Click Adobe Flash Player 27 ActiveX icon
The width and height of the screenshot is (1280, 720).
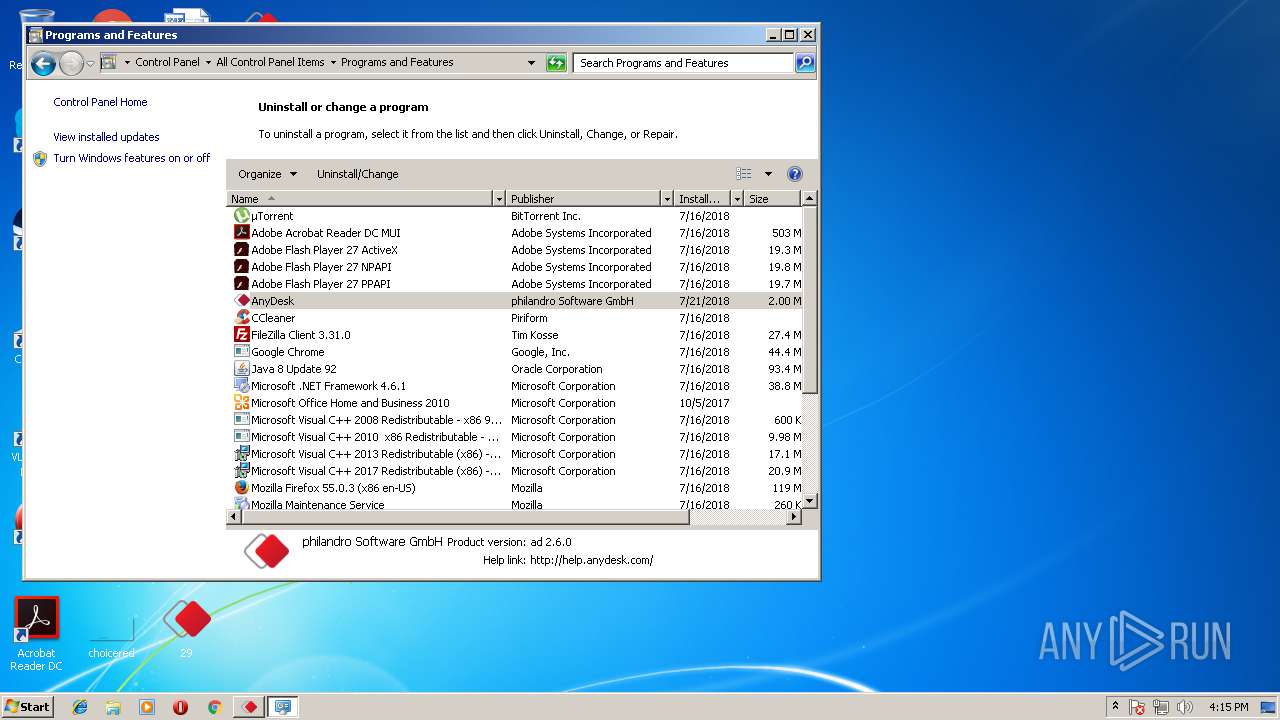pyautogui.click(x=241, y=250)
